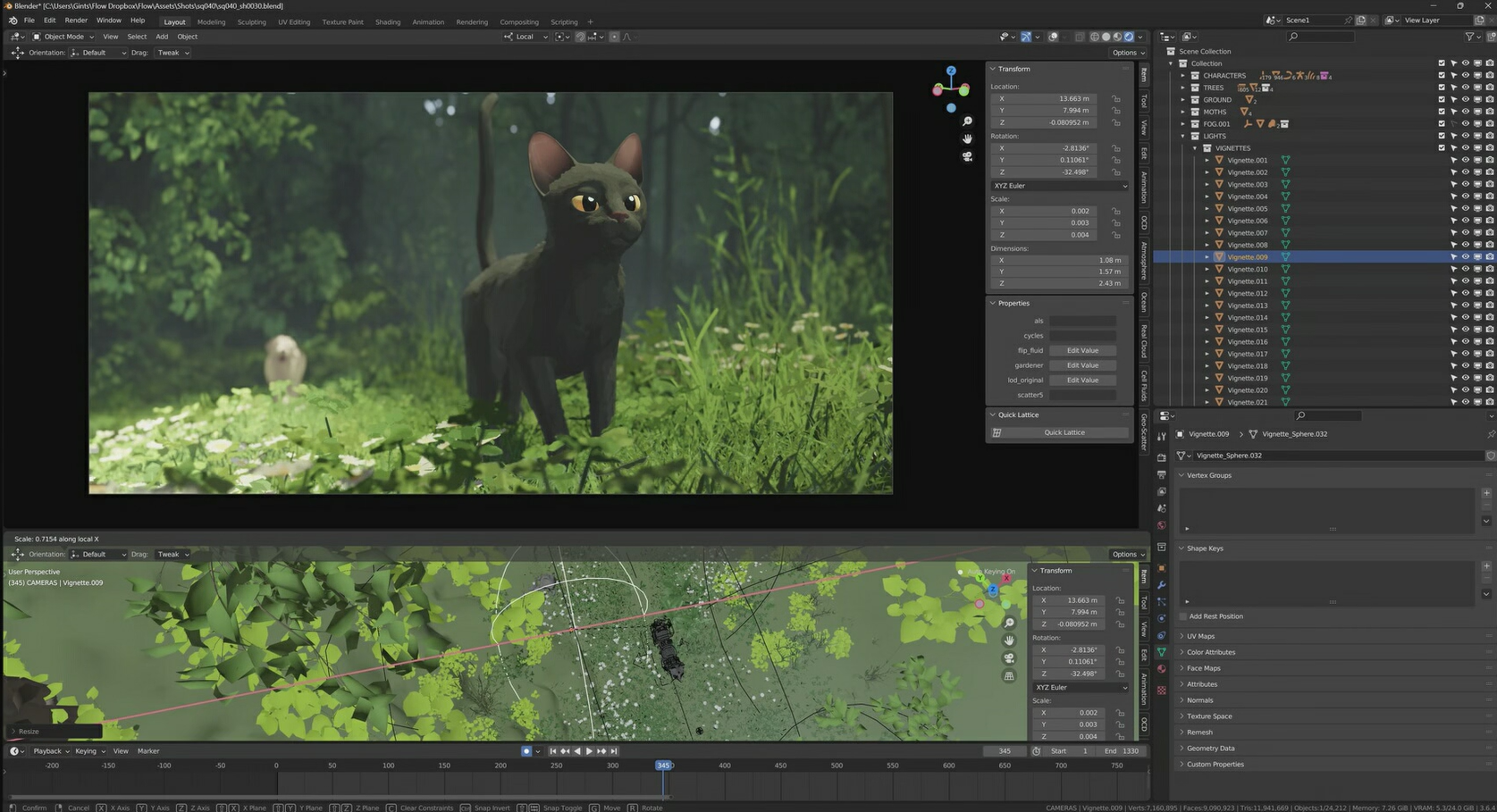Open the XYZ Euler rotation mode dropdown

pos(1059,186)
